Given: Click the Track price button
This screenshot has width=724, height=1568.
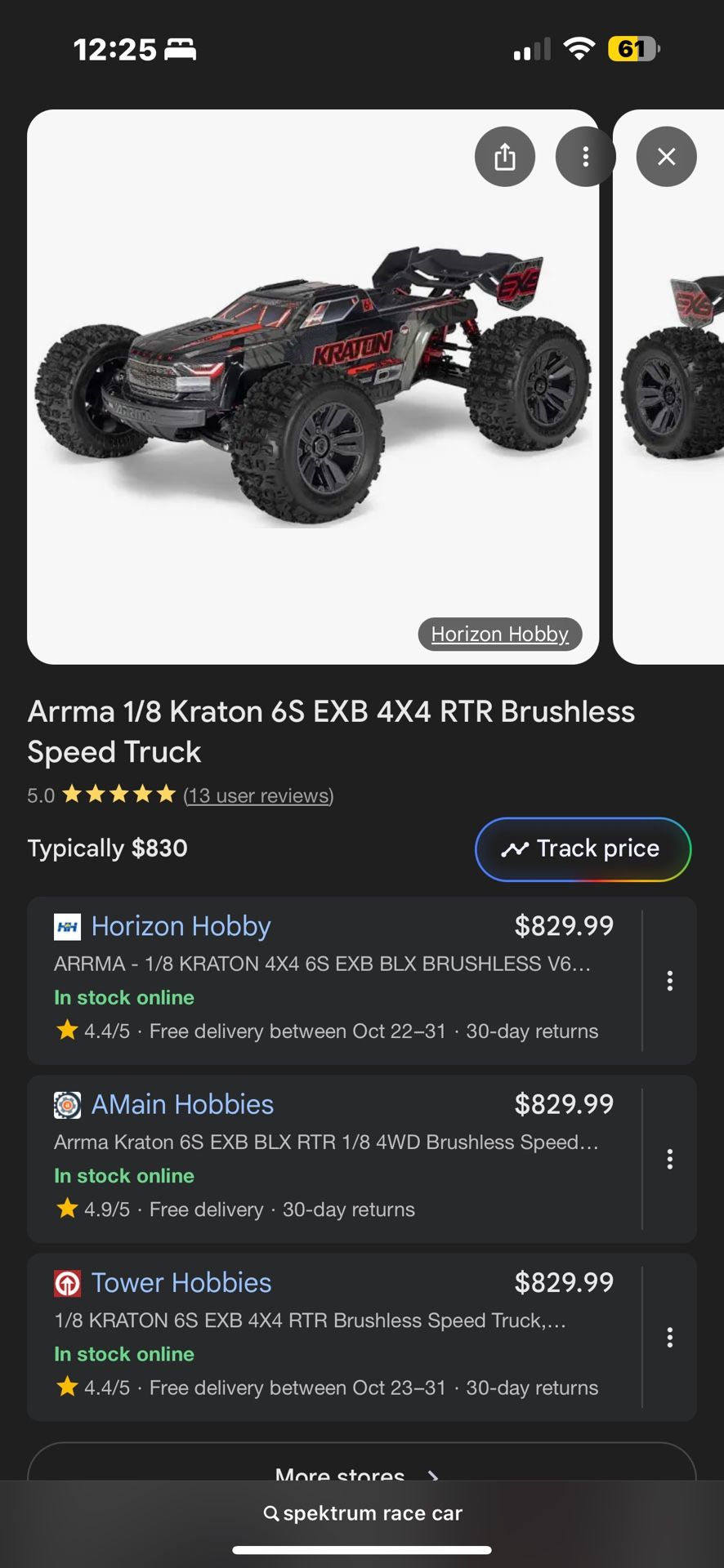Looking at the screenshot, I should point(583,849).
